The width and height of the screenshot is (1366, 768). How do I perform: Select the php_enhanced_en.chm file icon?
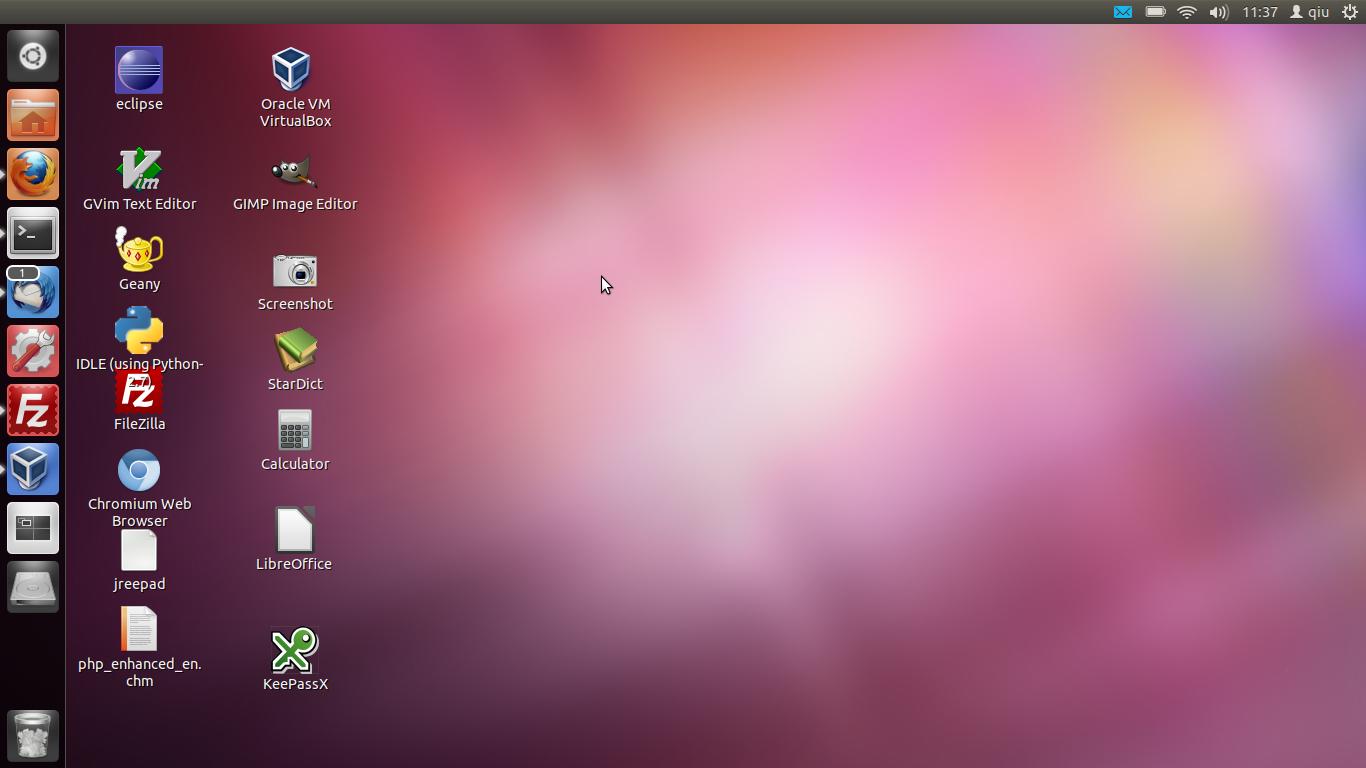point(139,630)
